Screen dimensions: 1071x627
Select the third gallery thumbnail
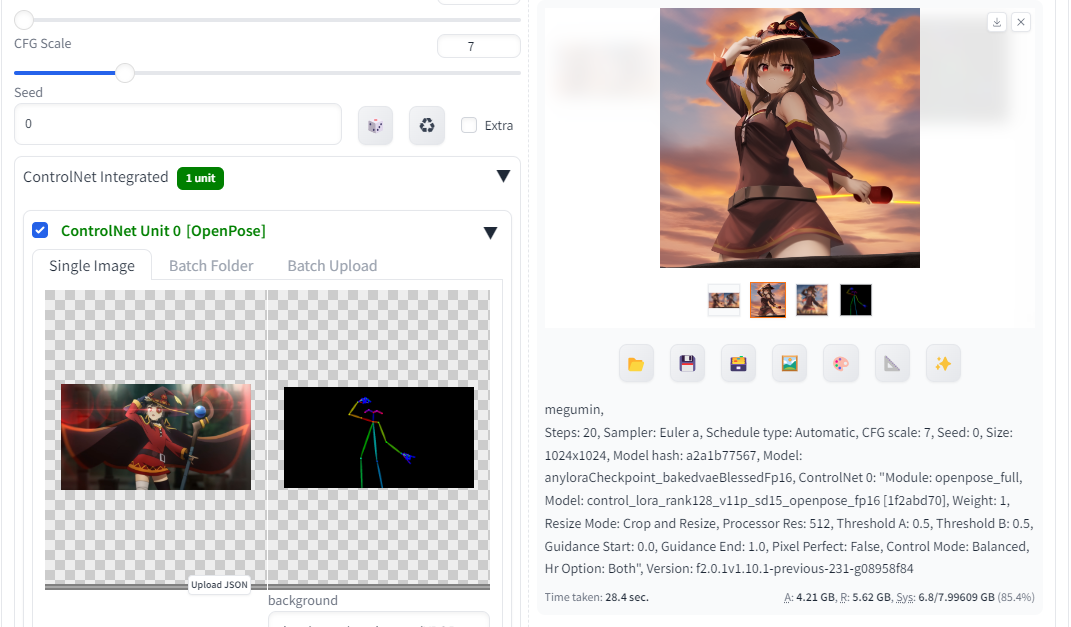click(x=812, y=300)
